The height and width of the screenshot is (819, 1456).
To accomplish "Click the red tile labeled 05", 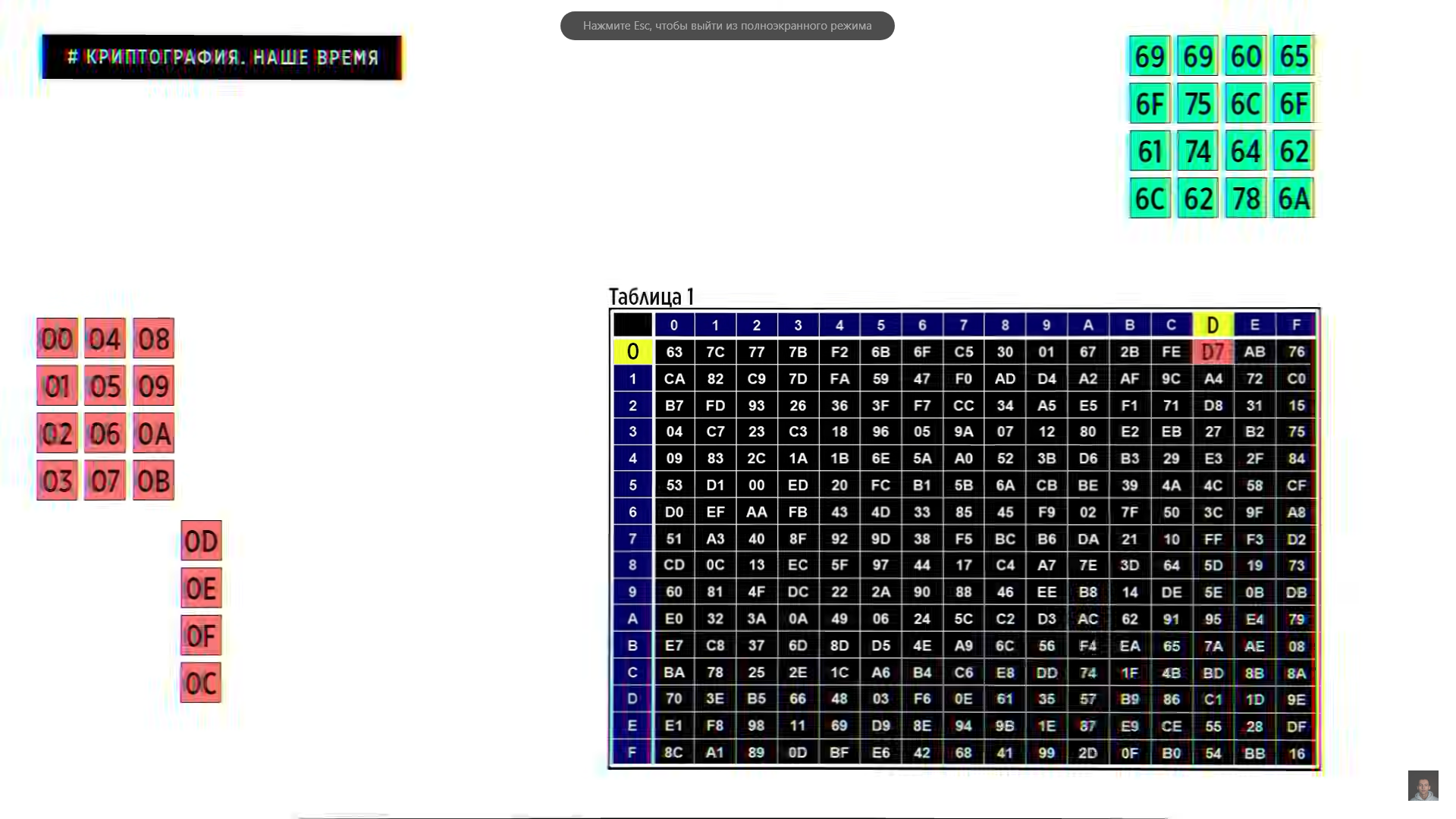I will (105, 386).
